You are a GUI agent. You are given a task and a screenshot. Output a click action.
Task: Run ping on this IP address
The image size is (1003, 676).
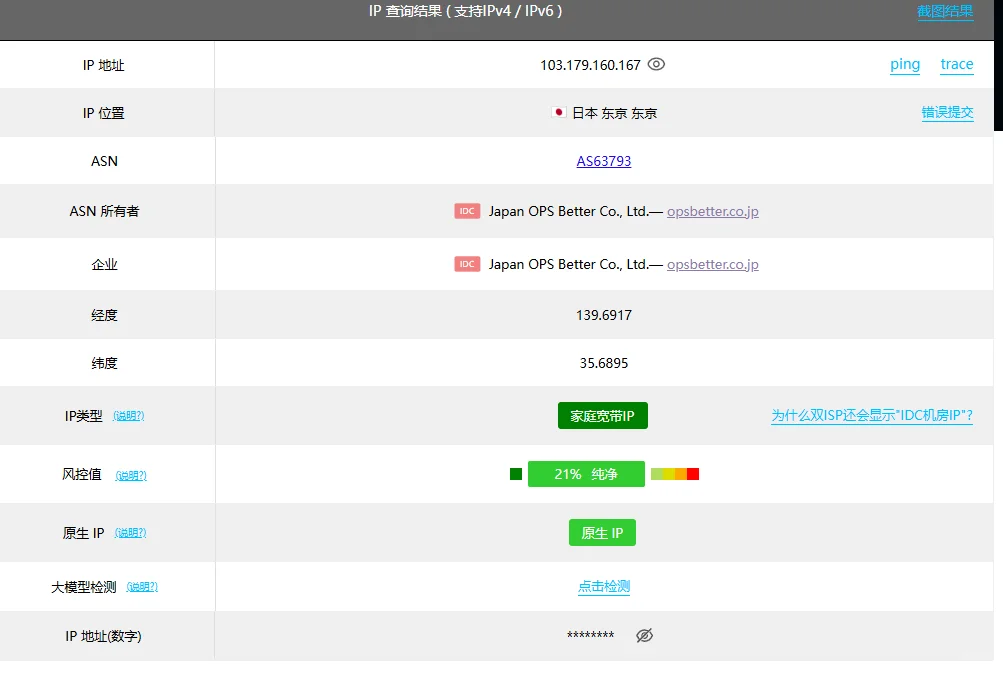pos(905,64)
